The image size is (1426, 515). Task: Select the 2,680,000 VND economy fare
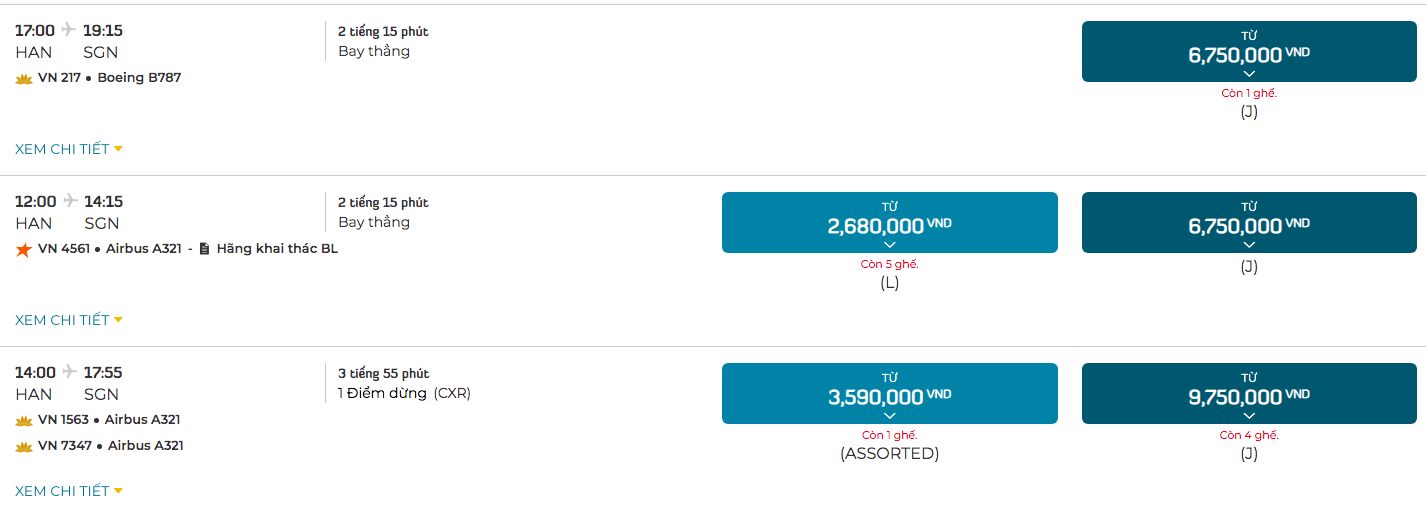pos(889,223)
